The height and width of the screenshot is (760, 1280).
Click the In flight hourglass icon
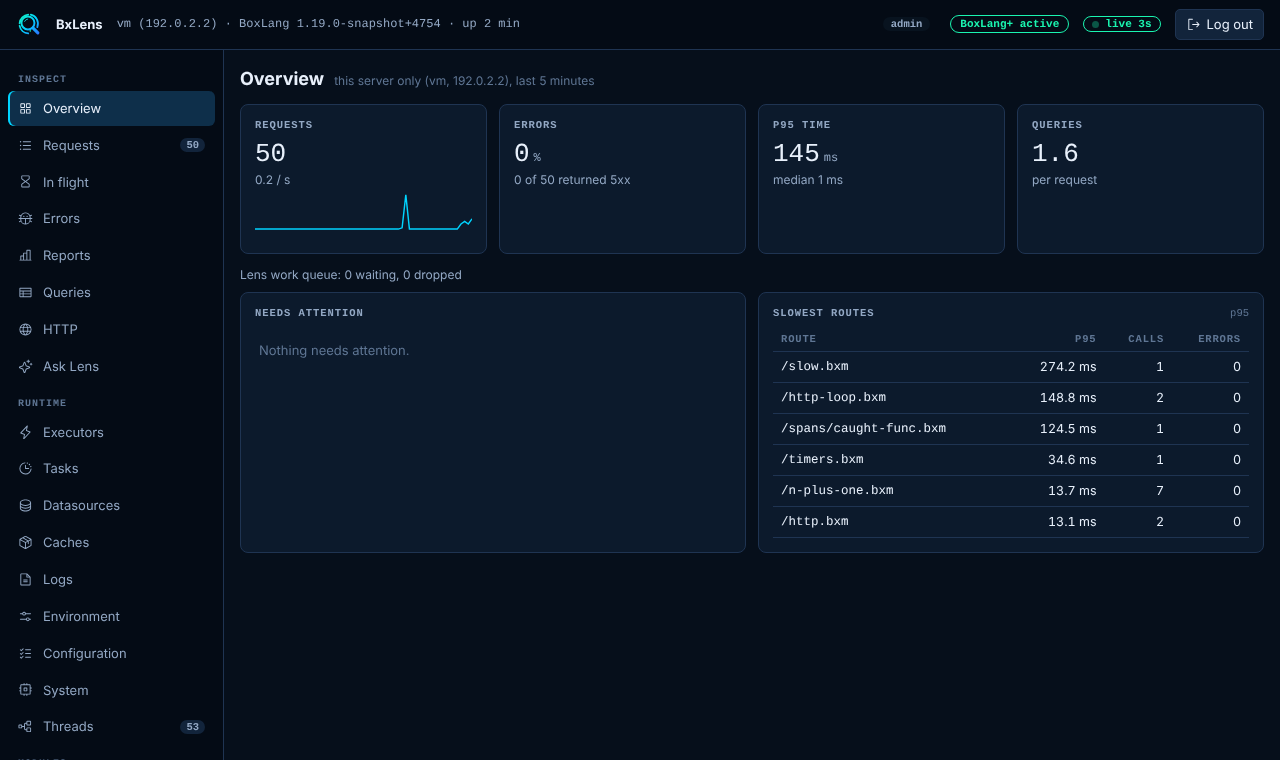tap(25, 182)
